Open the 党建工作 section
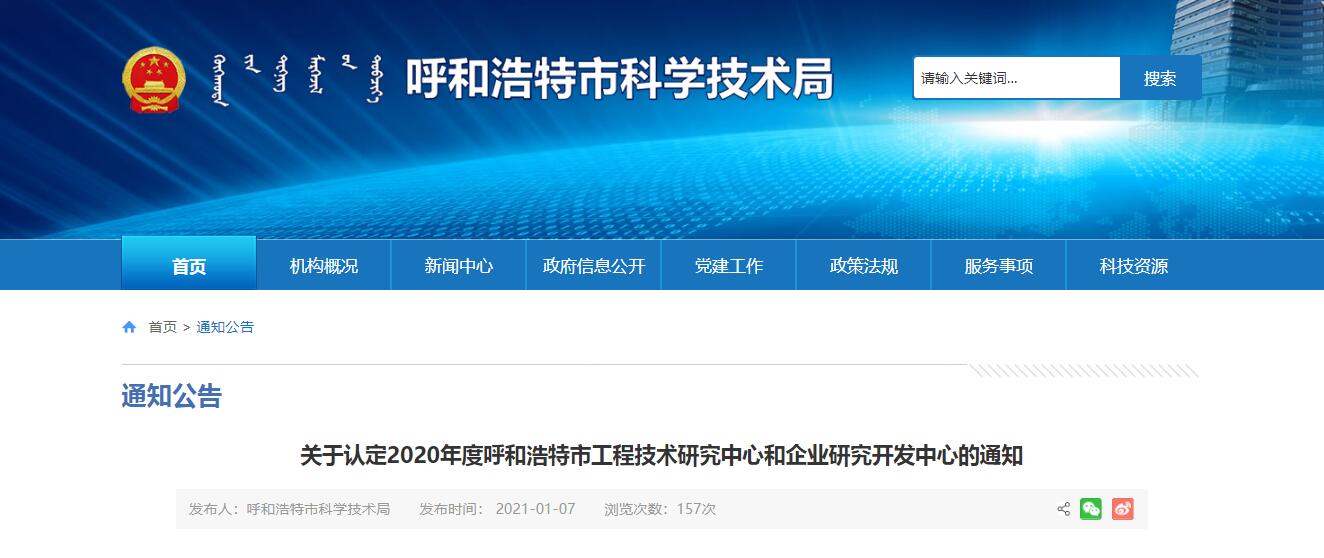This screenshot has height=558, width=1324. 729,266
